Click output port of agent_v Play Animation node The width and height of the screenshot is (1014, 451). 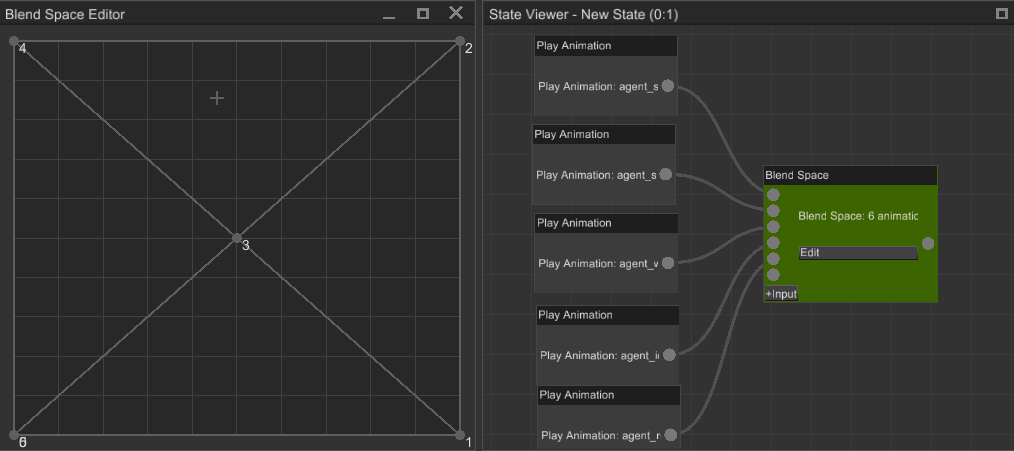pyautogui.click(x=668, y=263)
